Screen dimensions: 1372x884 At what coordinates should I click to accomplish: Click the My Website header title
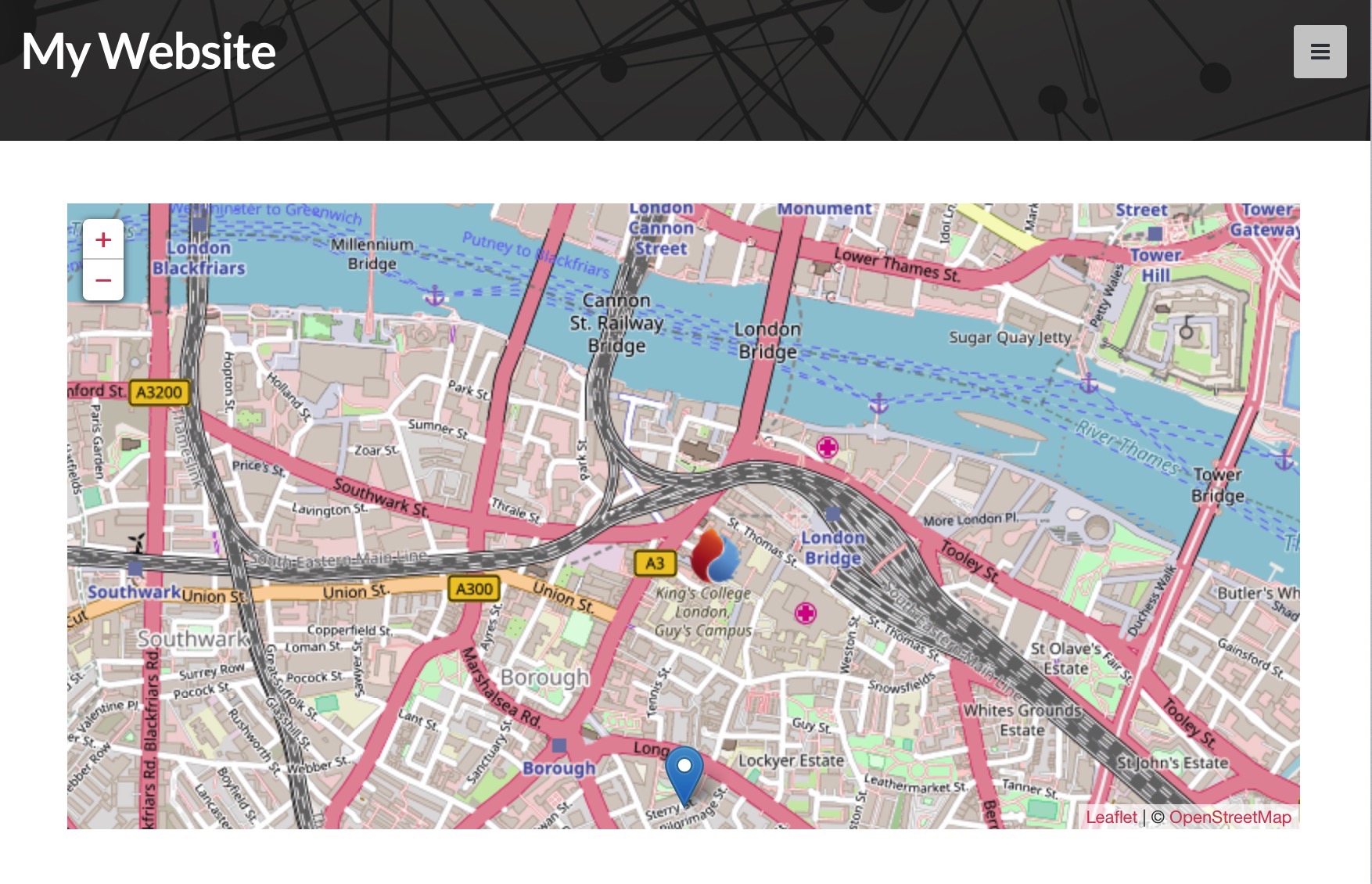(x=149, y=52)
